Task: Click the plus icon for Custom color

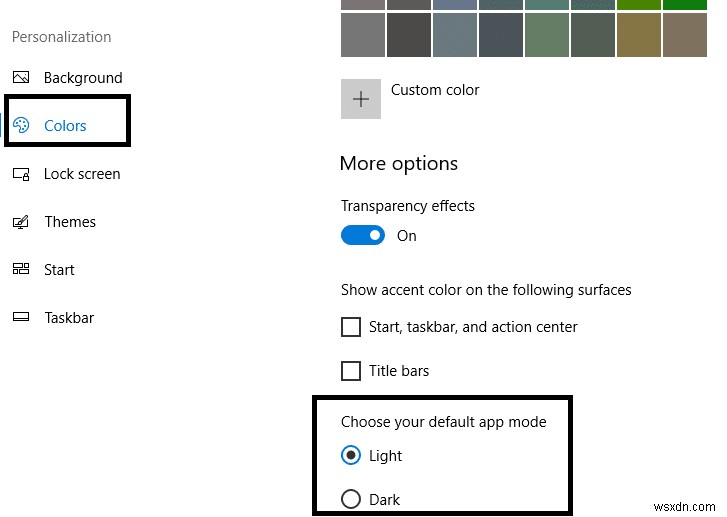Action: tap(361, 99)
